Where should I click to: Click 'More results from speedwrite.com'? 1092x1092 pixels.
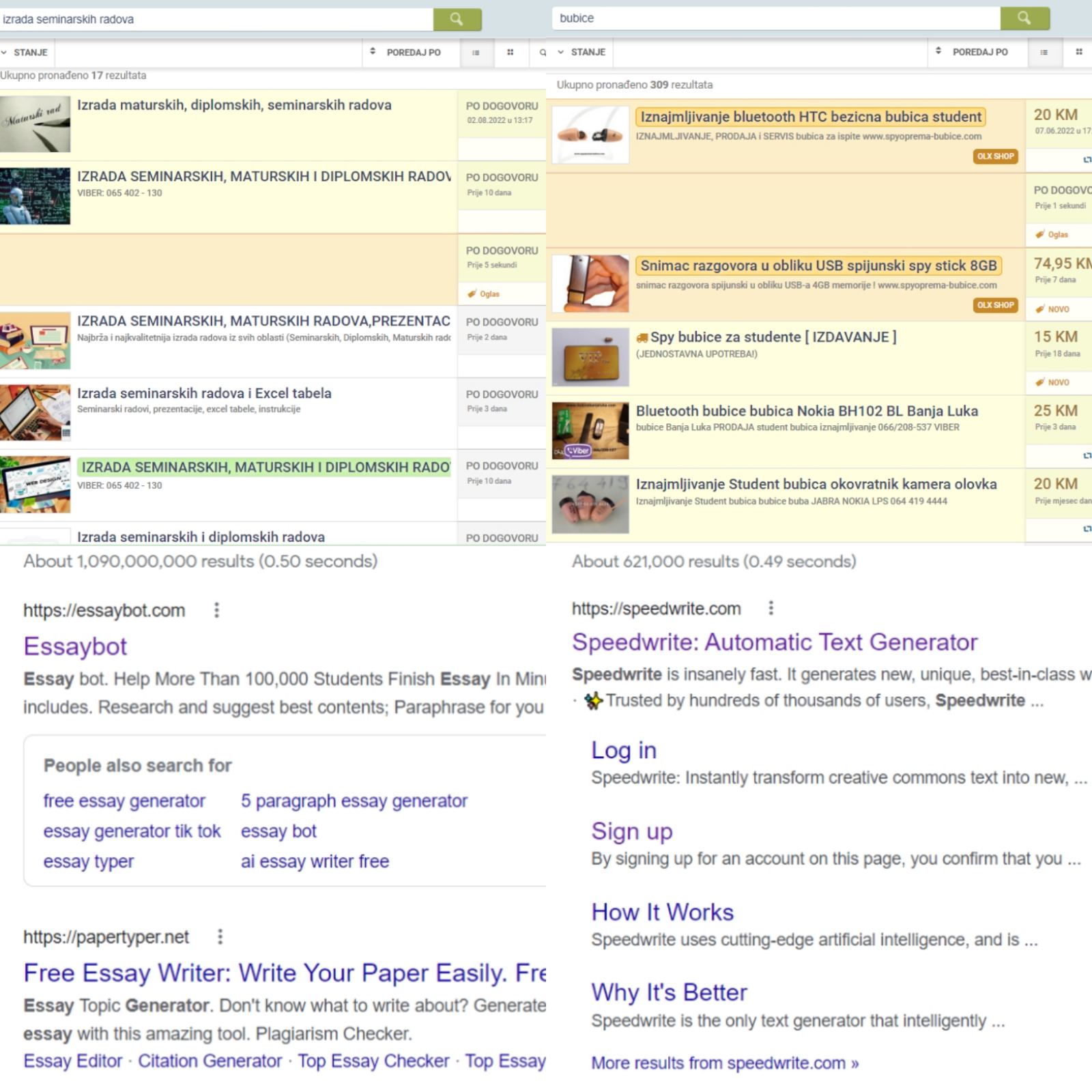[x=725, y=1063]
